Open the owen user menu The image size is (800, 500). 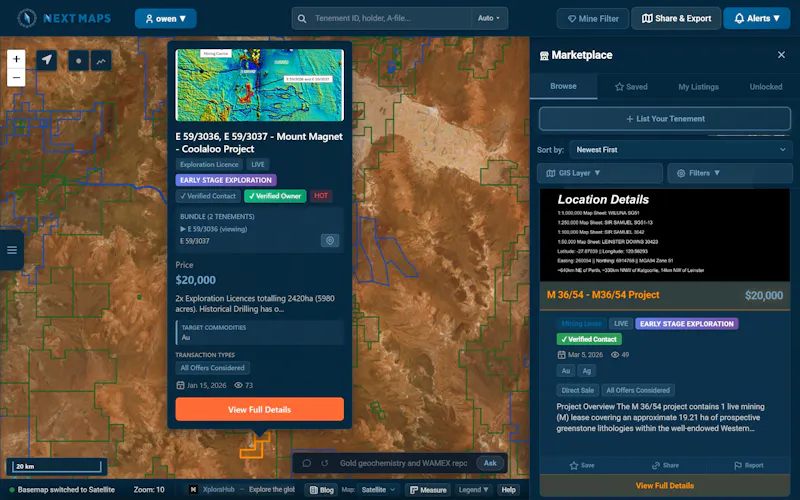pyautogui.click(x=165, y=18)
